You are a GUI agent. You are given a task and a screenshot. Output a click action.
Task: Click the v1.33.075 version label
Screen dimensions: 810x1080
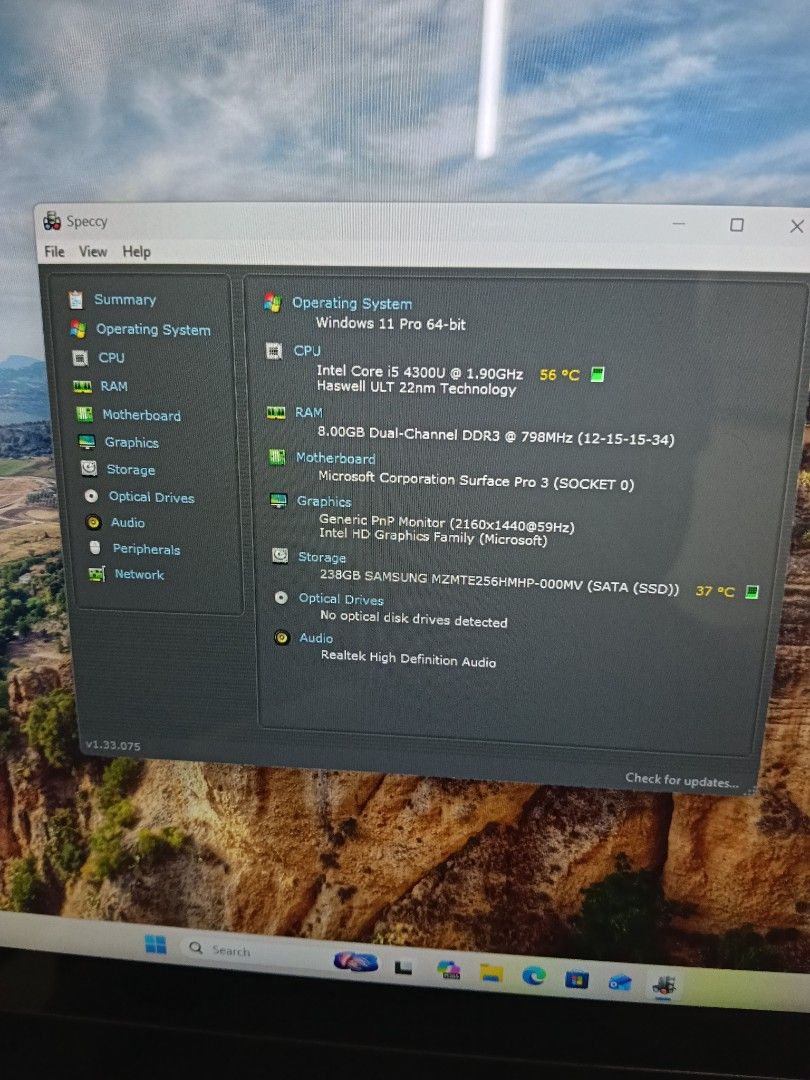113,745
